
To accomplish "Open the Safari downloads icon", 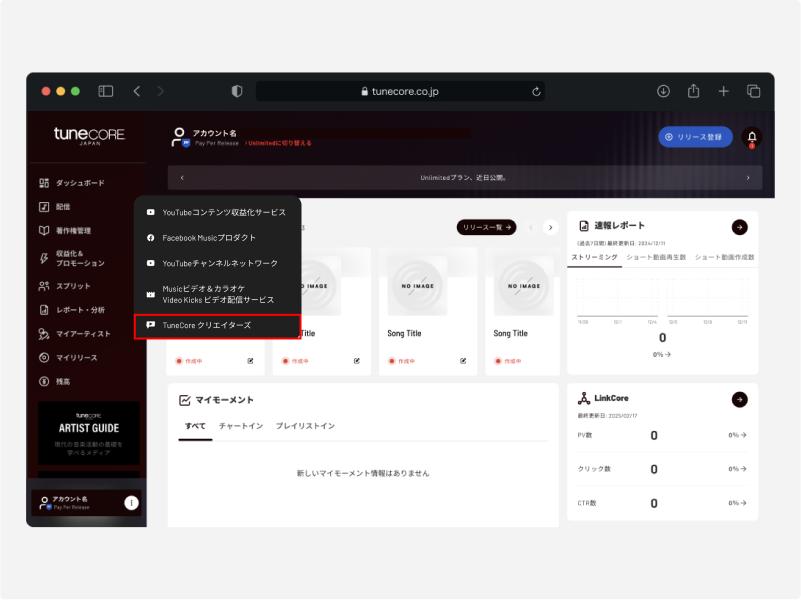I will (x=663, y=91).
